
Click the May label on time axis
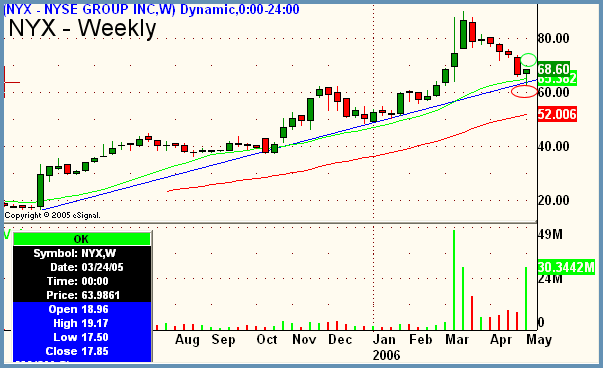tap(539, 340)
